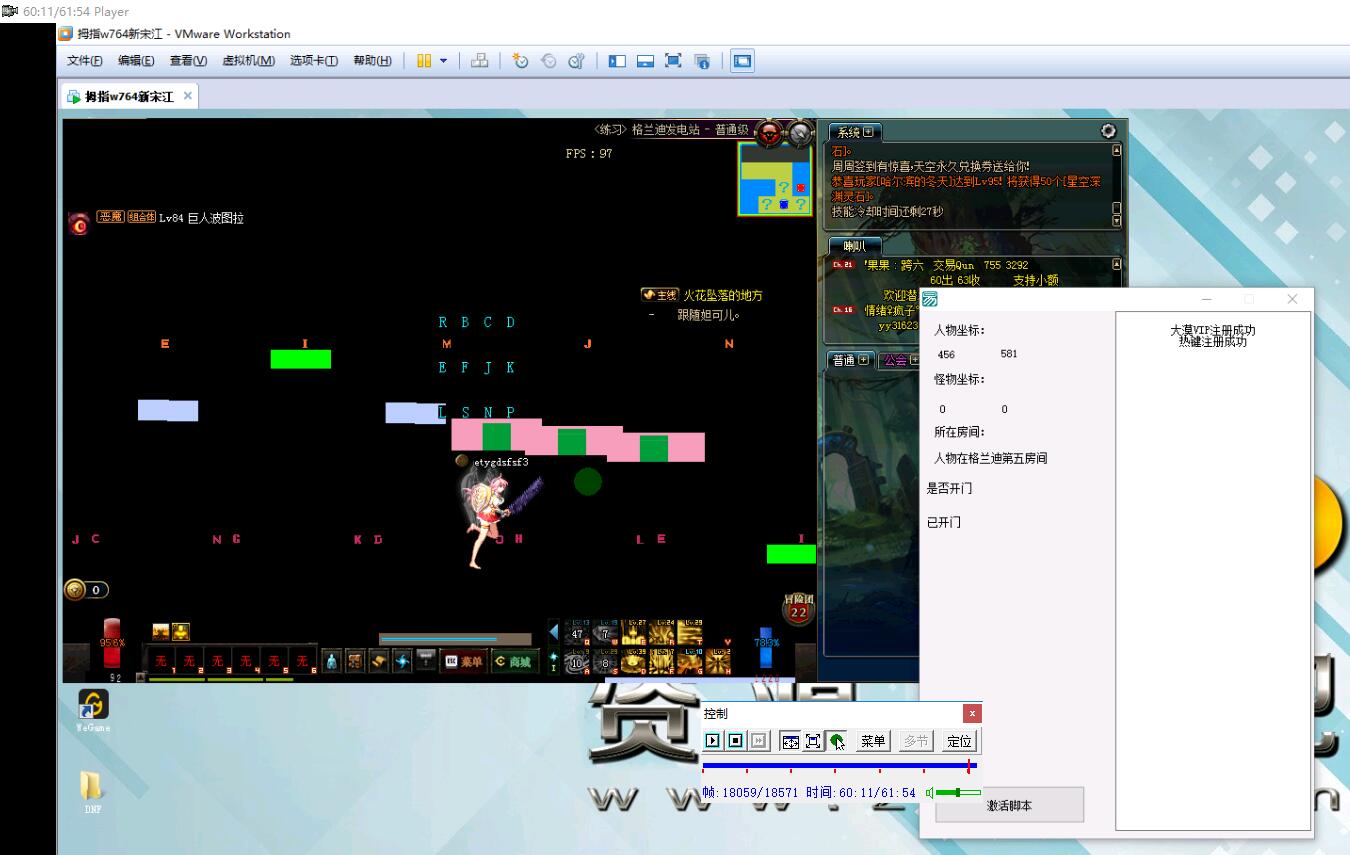Click the fullscreen icon in 控制 window
The height and width of the screenshot is (855, 1350).
click(813, 741)
